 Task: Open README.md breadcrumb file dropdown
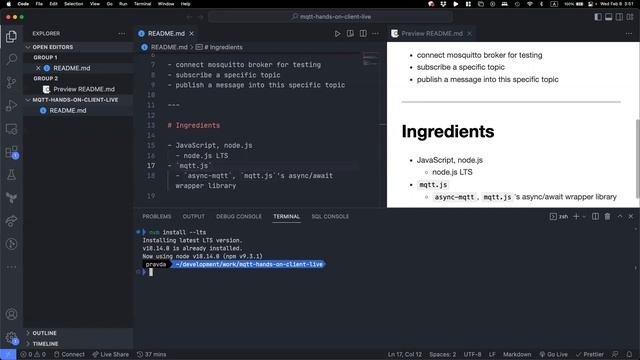[164, 47]
